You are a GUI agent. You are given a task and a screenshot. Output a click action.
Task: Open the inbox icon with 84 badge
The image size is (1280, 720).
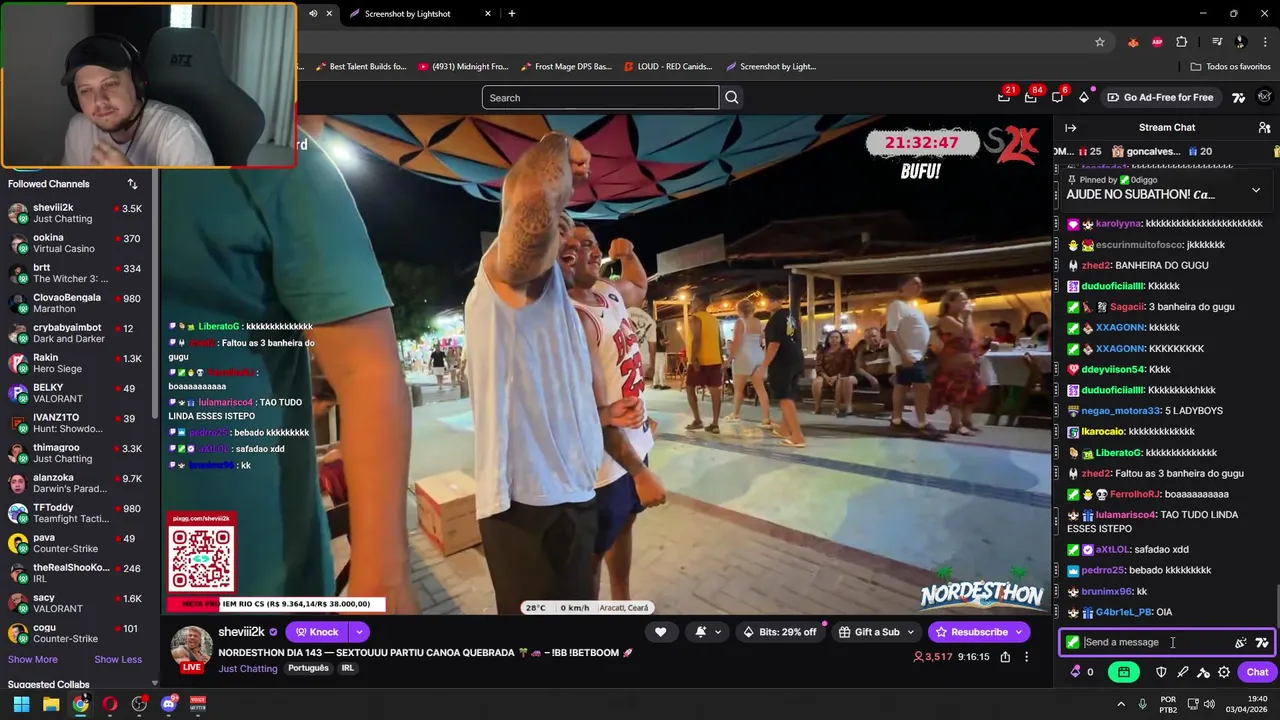[x=1031, y=97]
